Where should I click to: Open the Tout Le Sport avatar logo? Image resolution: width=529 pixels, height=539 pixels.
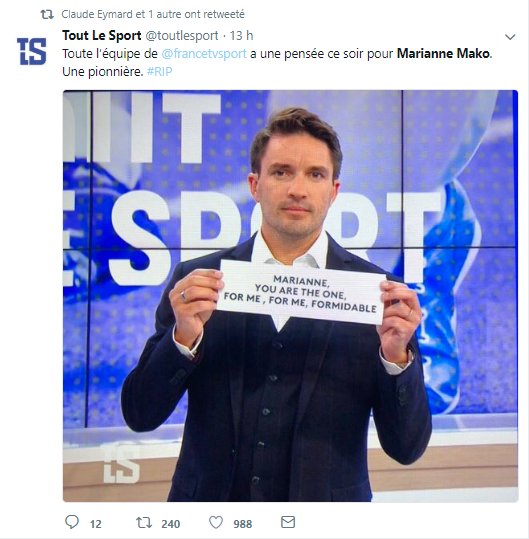coord(32,51)
